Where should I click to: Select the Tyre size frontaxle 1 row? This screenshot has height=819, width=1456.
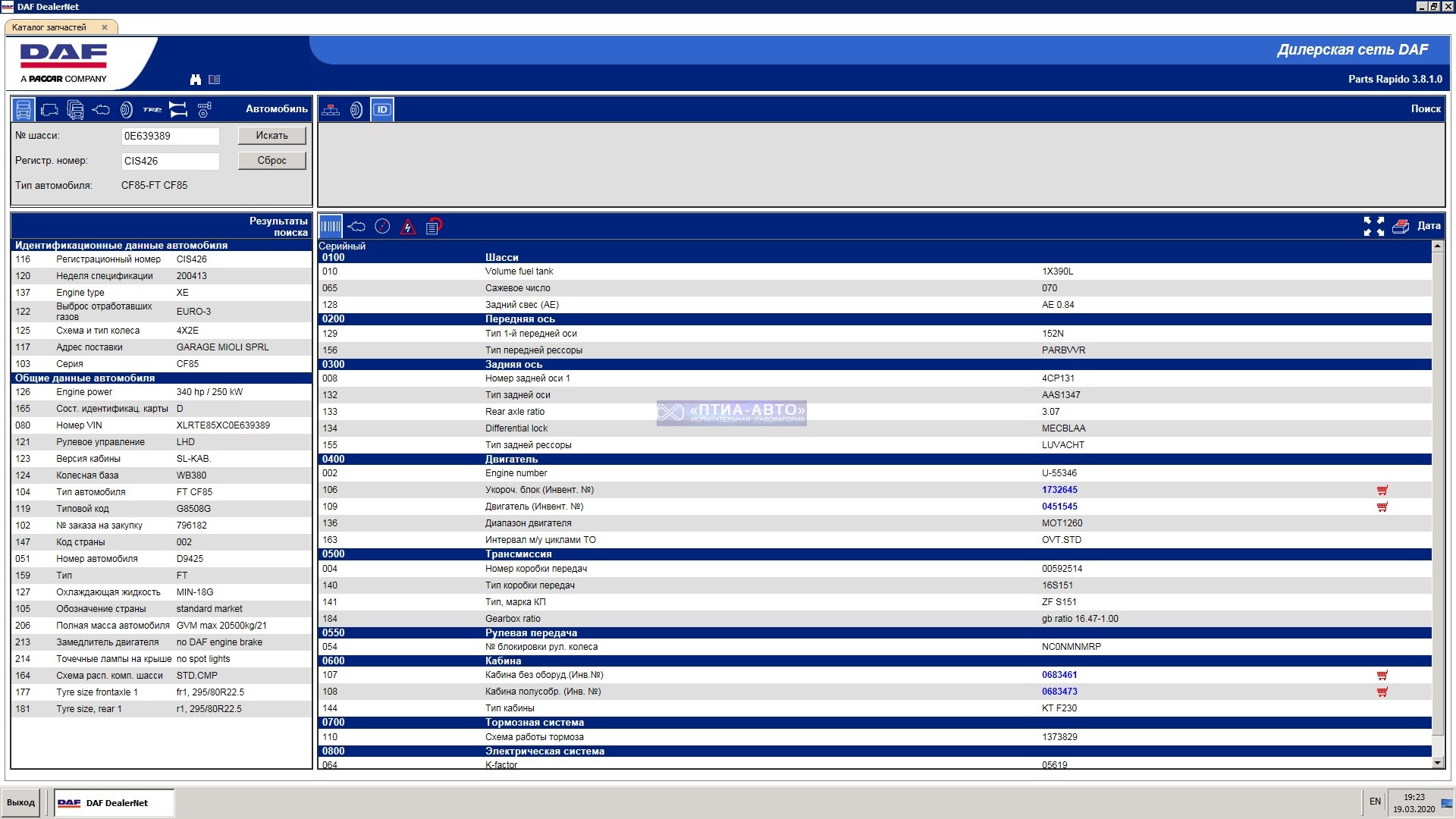tap(162, 692)
